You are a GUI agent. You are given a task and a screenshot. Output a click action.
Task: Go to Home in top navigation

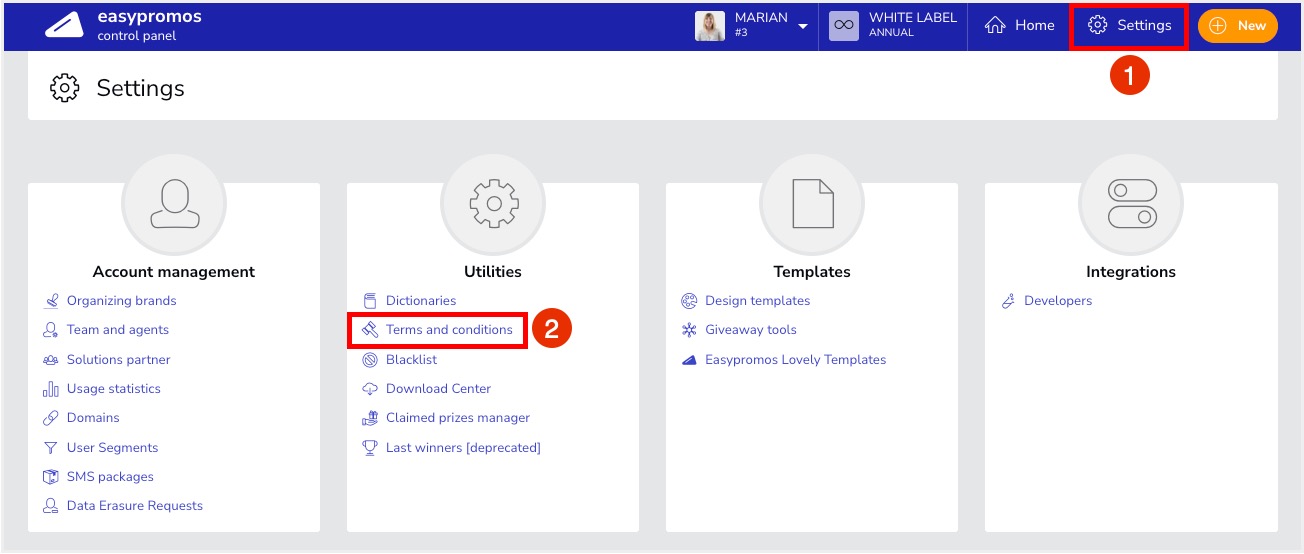coord(1020,26)
